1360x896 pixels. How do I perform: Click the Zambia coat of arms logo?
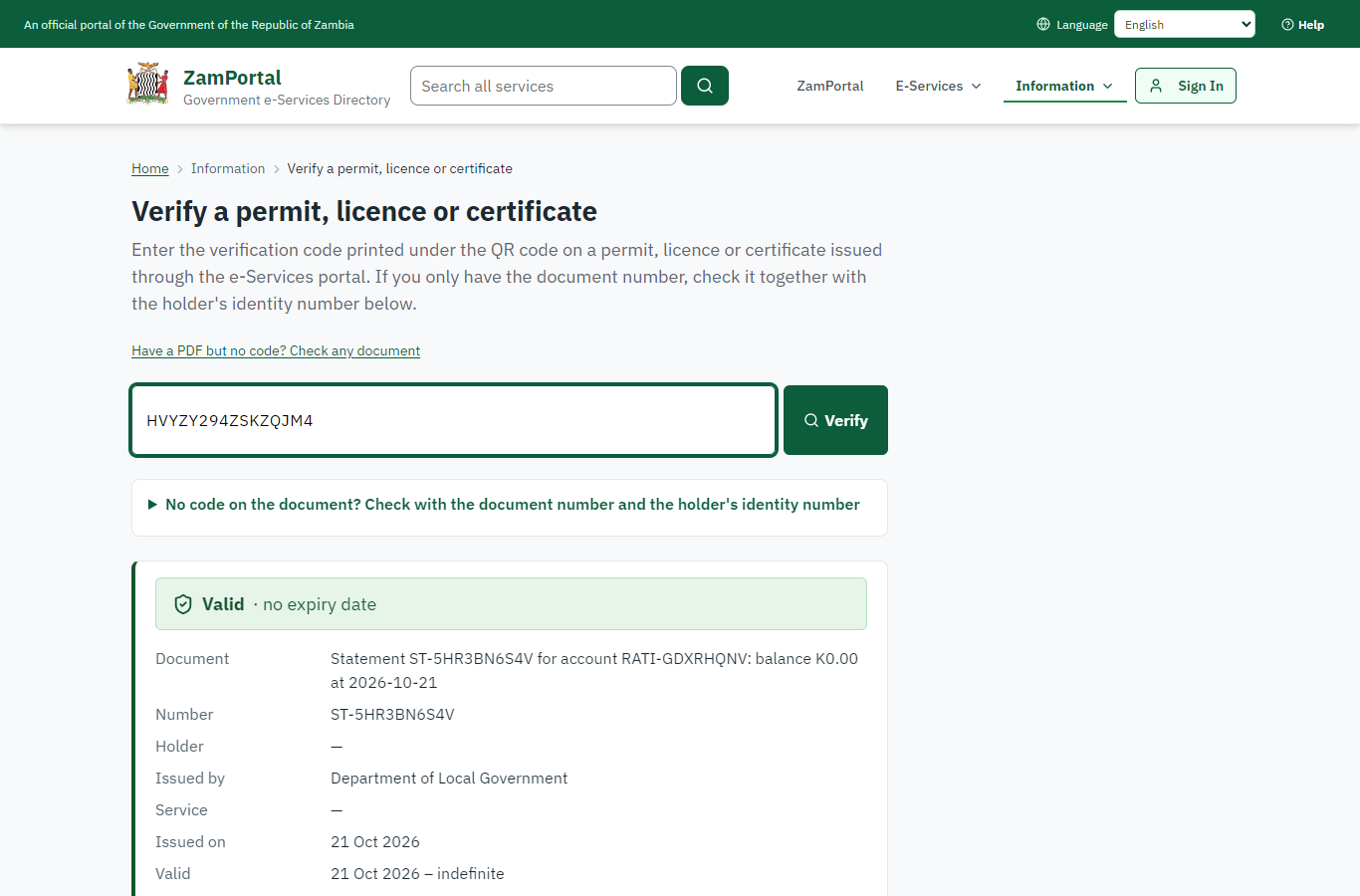147,86
